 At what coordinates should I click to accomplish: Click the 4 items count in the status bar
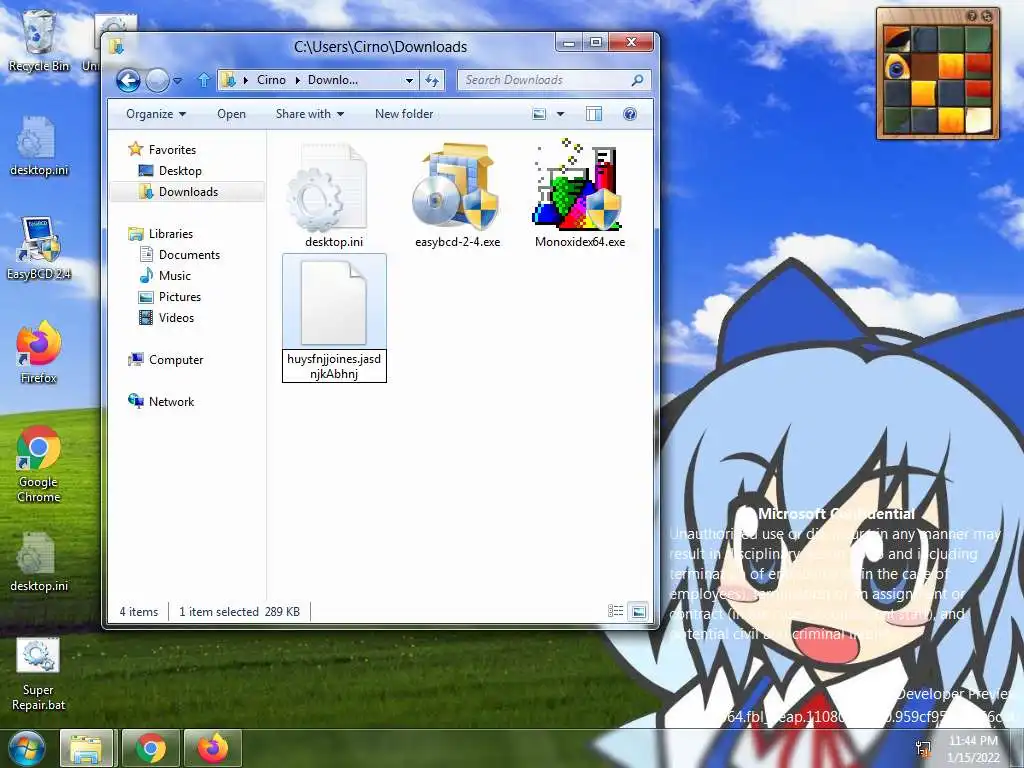[138, 612]
